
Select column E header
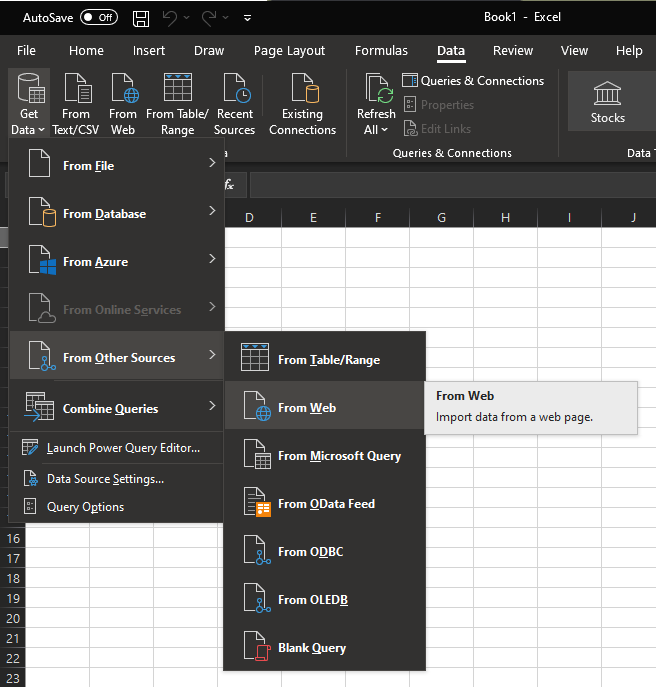pyautogui.click(x=313, y=217)
